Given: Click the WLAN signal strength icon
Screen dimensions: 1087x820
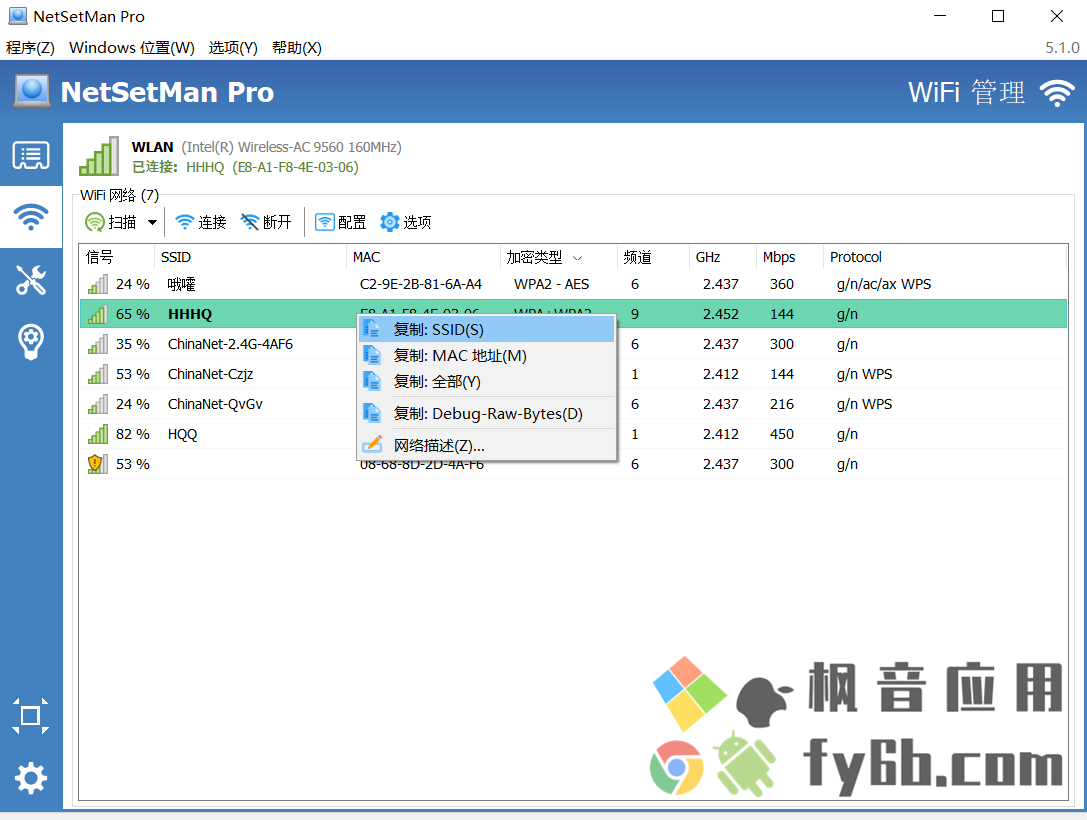Looking at the screenshot, I should click(x=98, y=157).
